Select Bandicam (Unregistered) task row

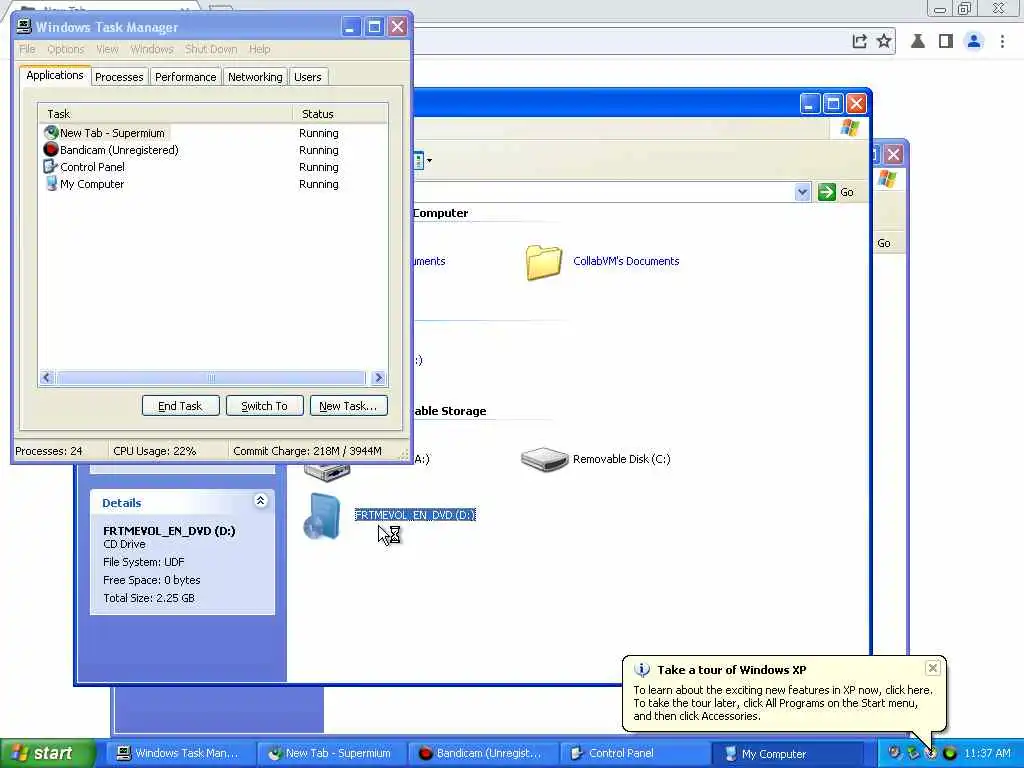click(x=212, y=150)
